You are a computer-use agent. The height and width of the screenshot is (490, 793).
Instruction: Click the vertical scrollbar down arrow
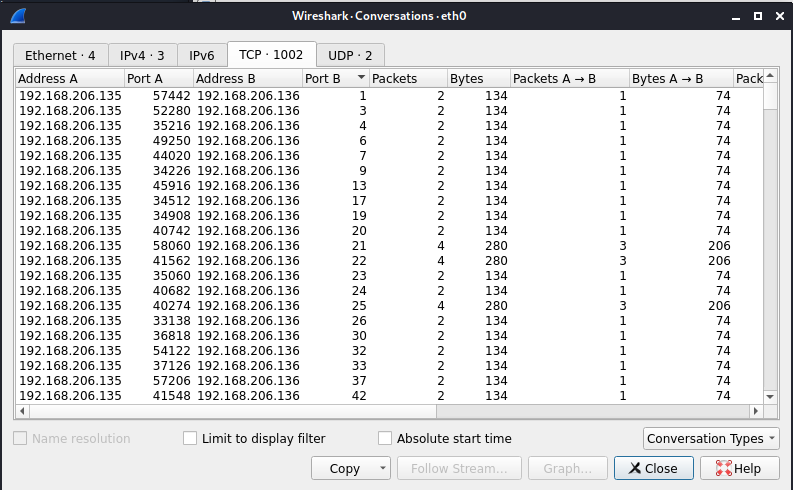pos(770,397)
